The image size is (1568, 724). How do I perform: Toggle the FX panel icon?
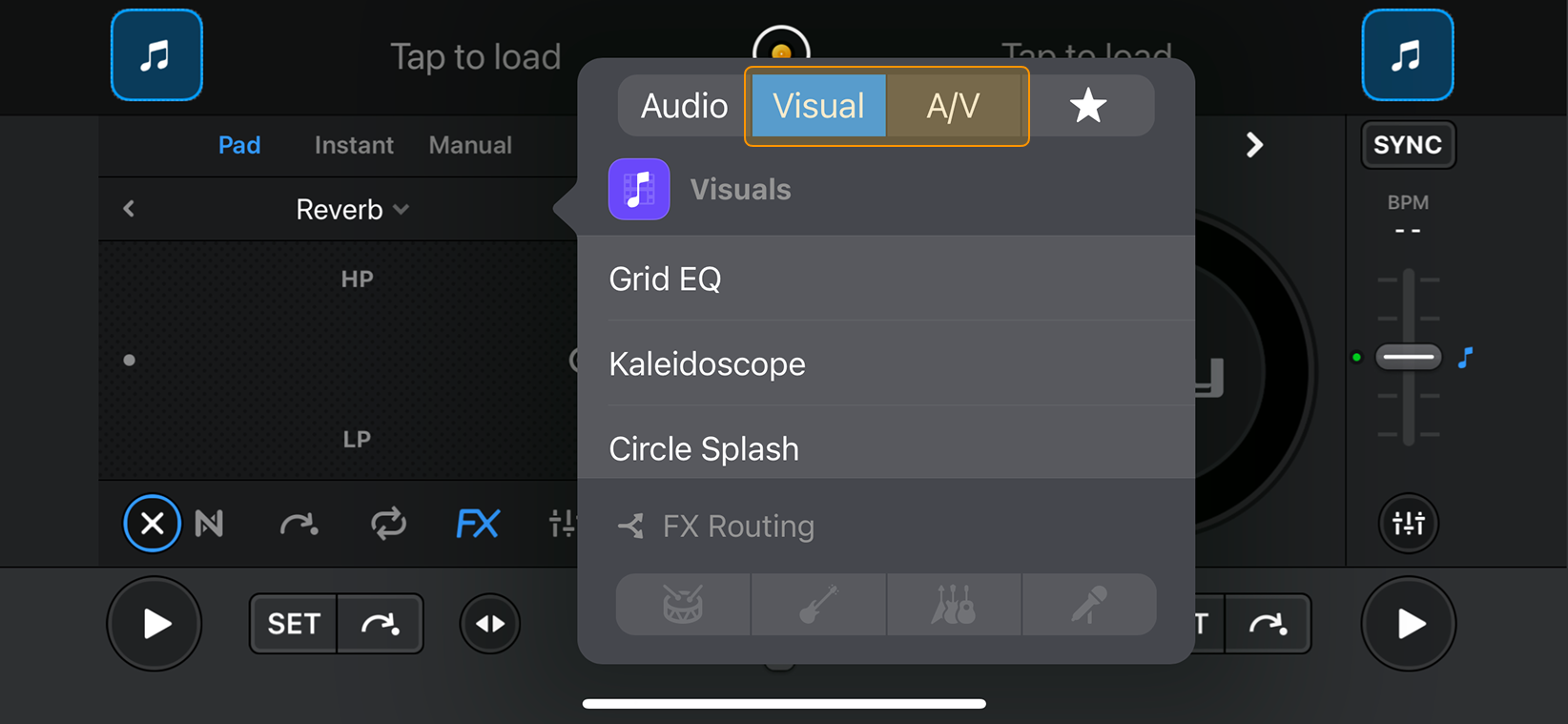[477, 523]
